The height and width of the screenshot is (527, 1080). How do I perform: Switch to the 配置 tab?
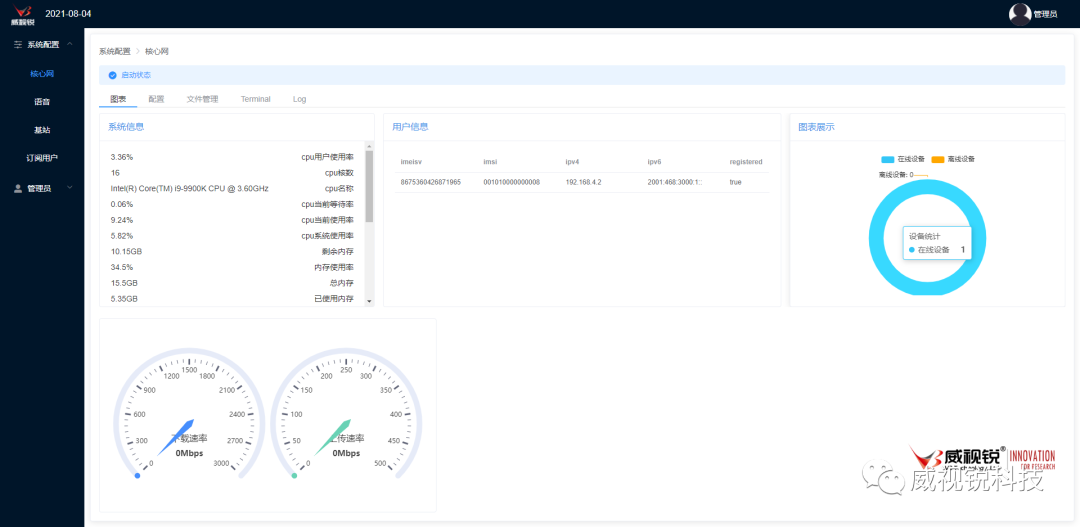(x=156, y=99)
